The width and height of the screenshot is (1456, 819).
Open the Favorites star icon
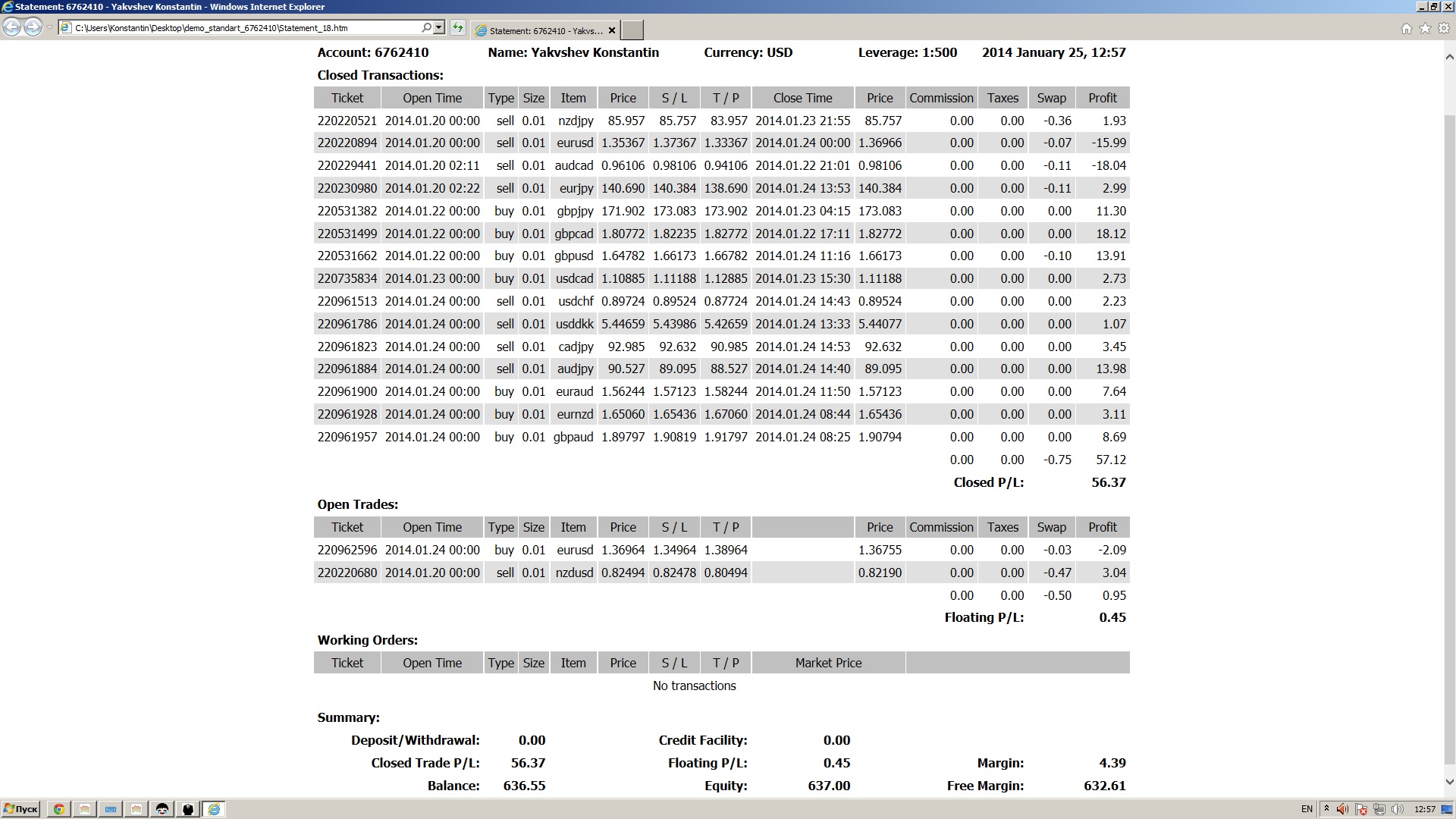1425,28
